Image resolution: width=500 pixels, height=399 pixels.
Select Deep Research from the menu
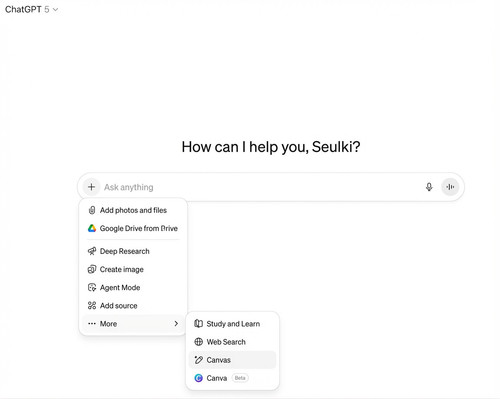click(133, 251)
